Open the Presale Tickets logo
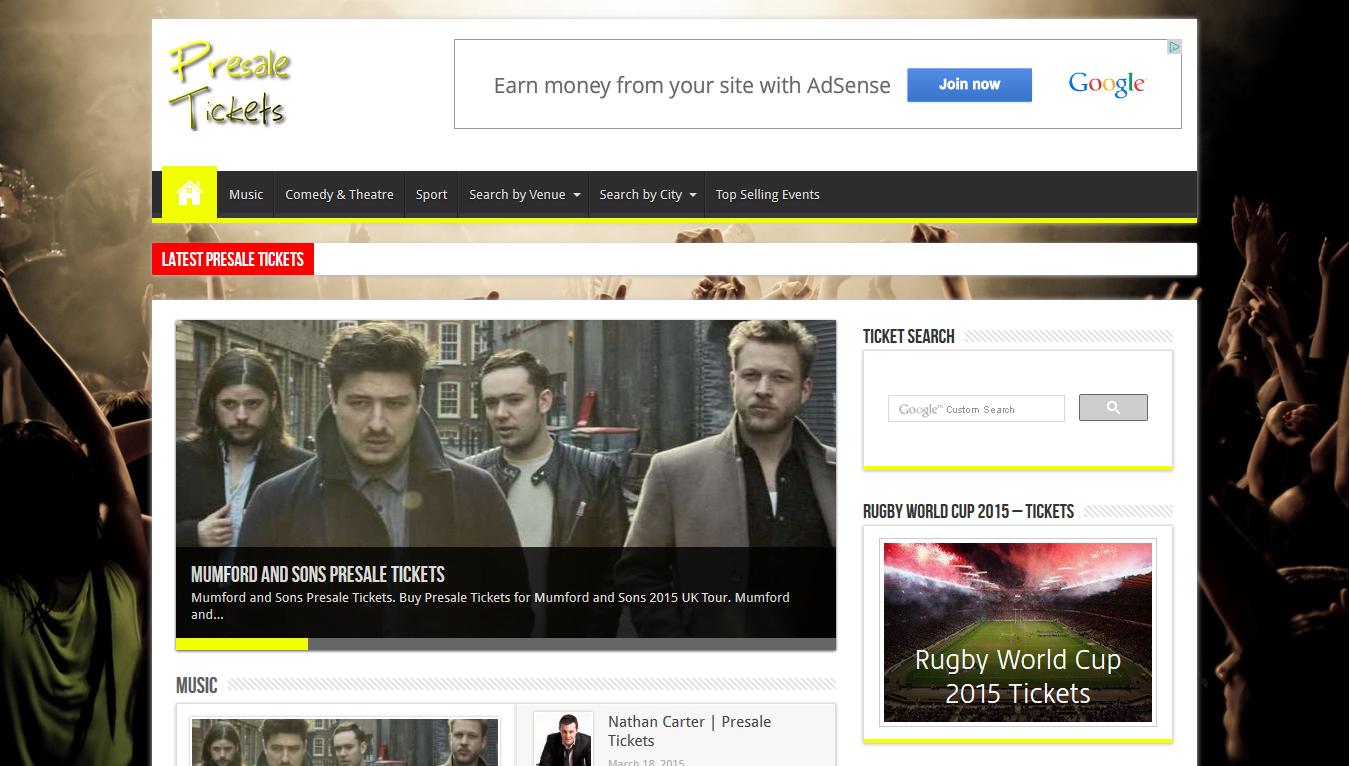Viewport: 1350px width, 766px height. (x=229, y=86)
